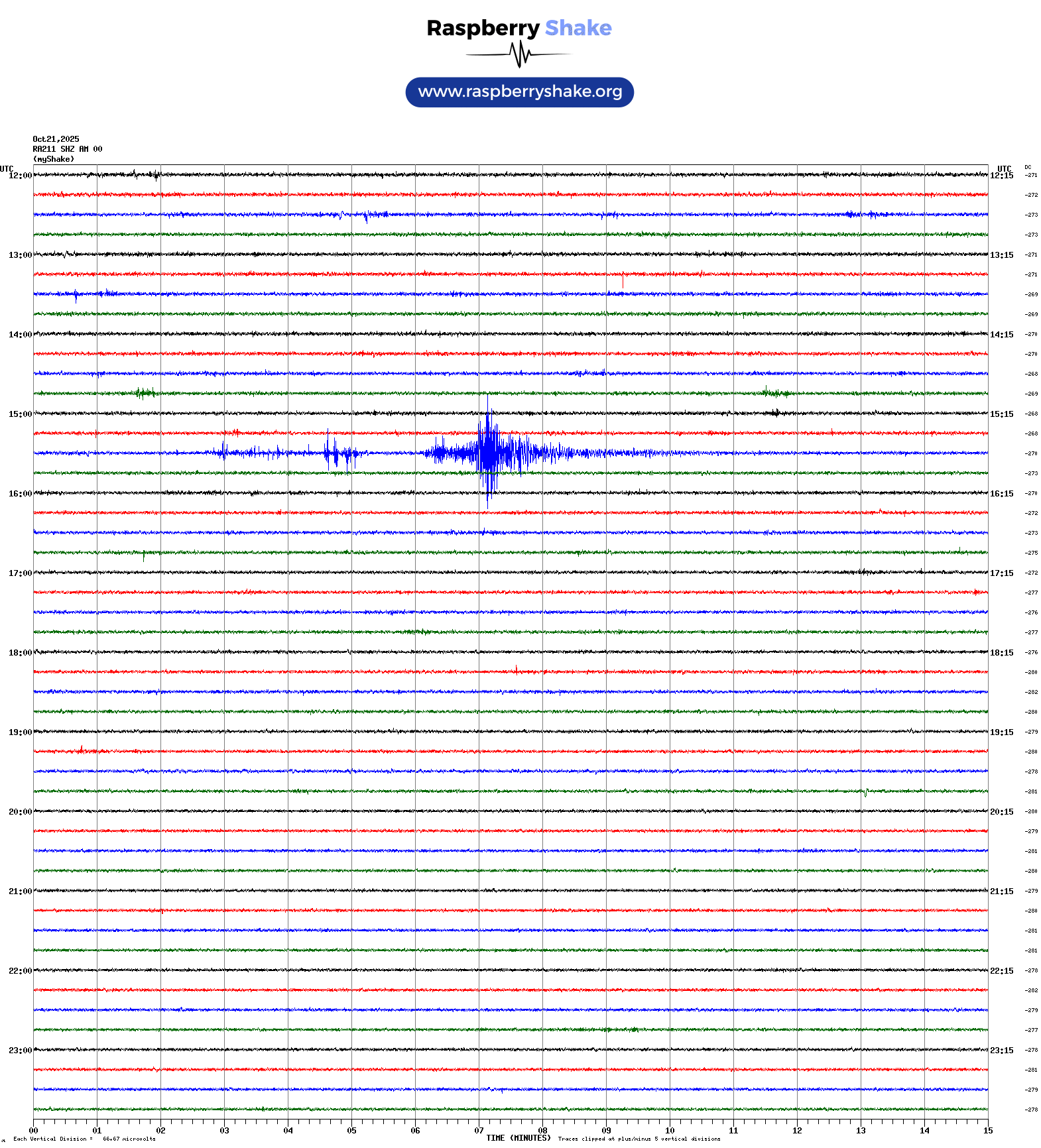Select the RA211 SHZ AM 00 station label

pos(68,149)
